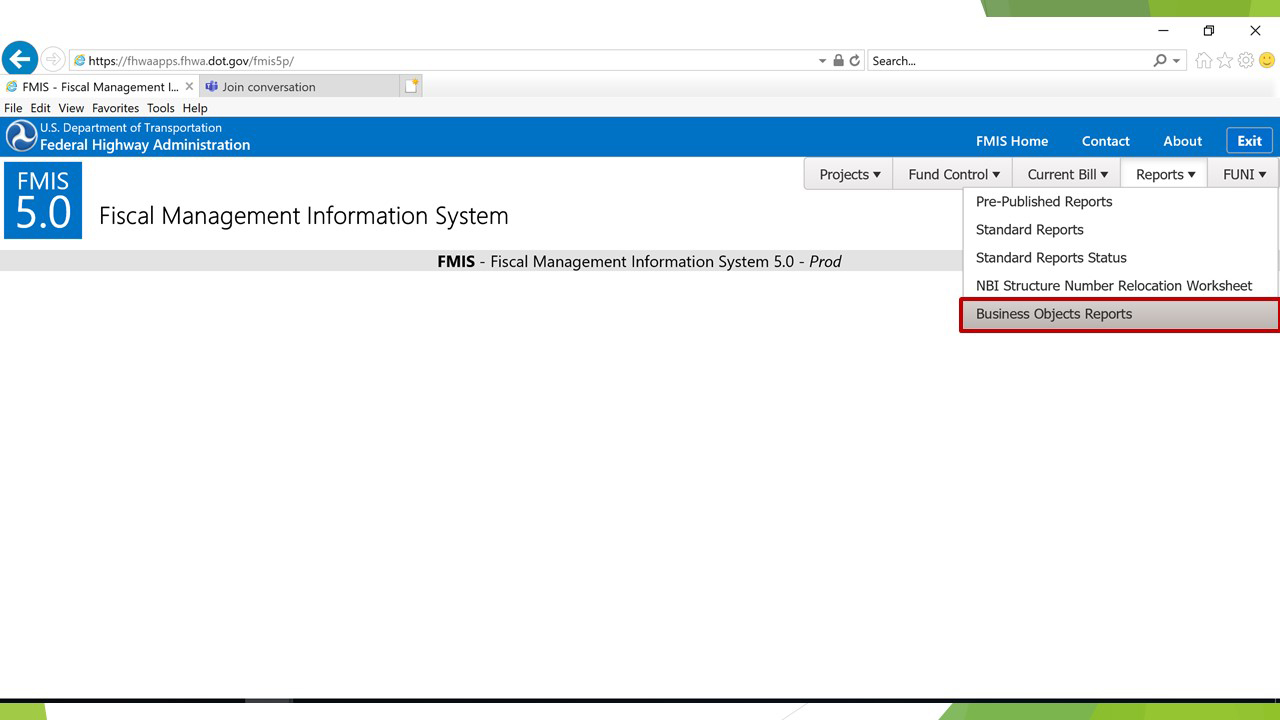Screen dimensions: 1280x720
Task: Open a new tab button
Action: (411, 87)
